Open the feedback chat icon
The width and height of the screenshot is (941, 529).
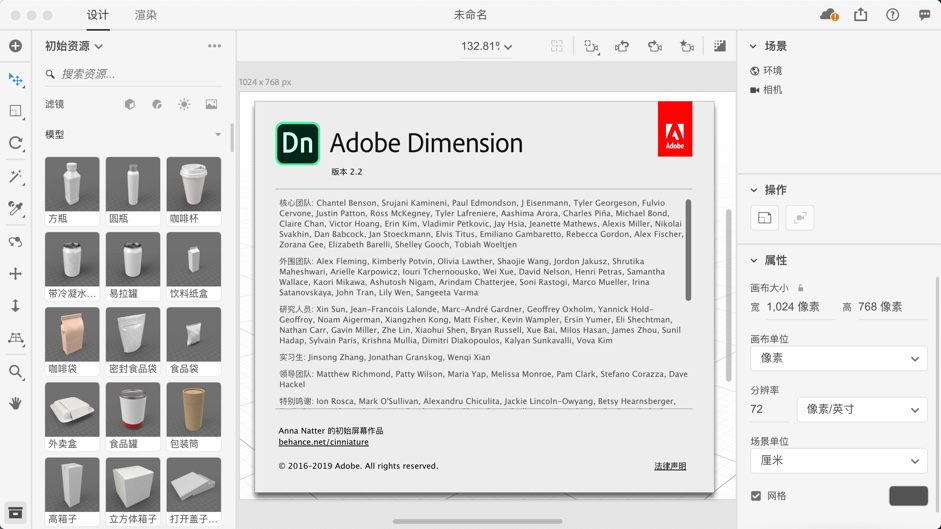[x=924, y=15]
